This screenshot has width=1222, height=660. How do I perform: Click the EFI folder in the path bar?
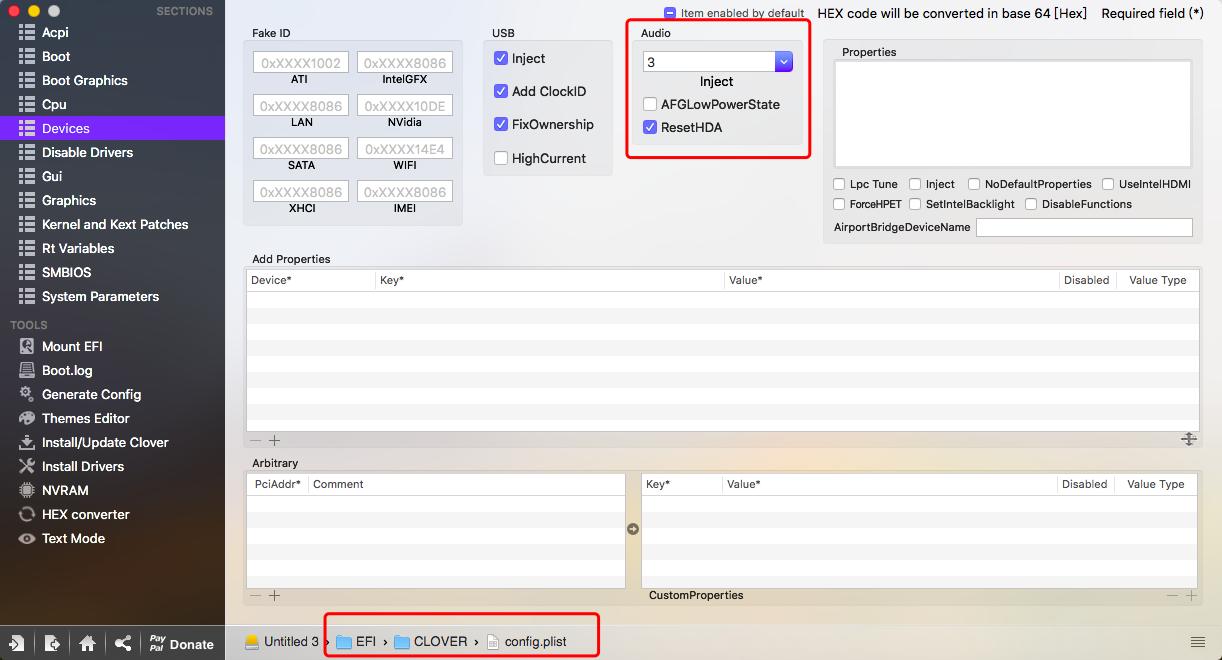356,642
